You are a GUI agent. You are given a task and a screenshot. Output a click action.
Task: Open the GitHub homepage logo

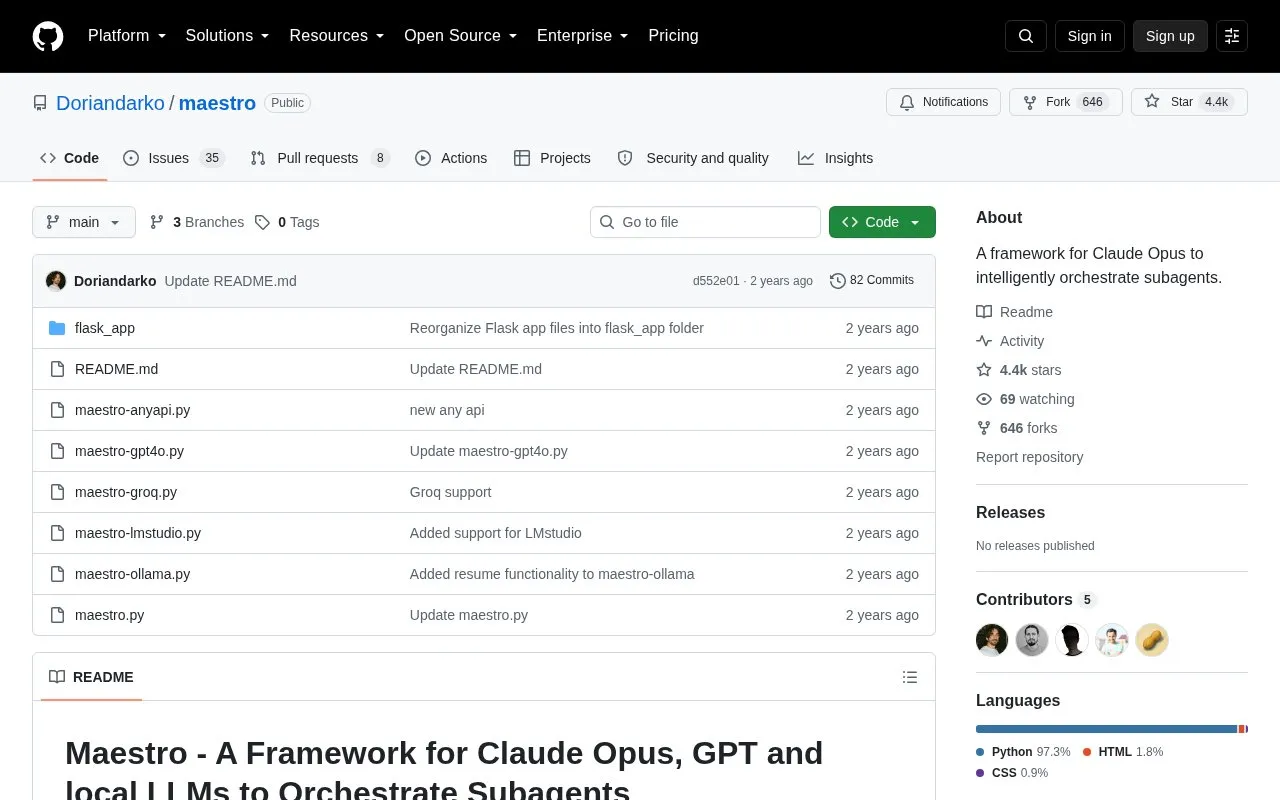click(48, 36)
